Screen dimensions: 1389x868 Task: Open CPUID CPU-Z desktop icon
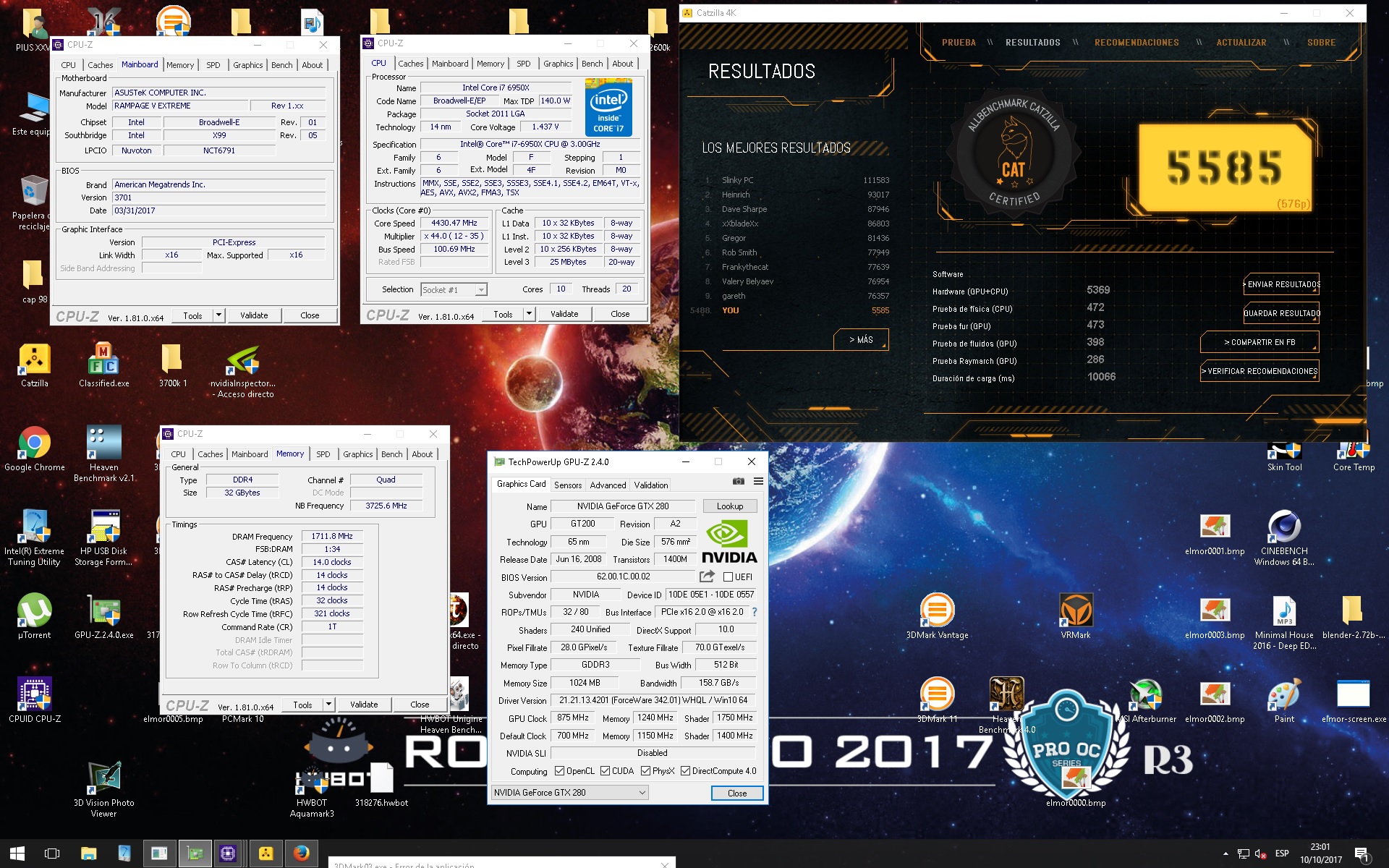pyautogui.click(x=34, y=701)
